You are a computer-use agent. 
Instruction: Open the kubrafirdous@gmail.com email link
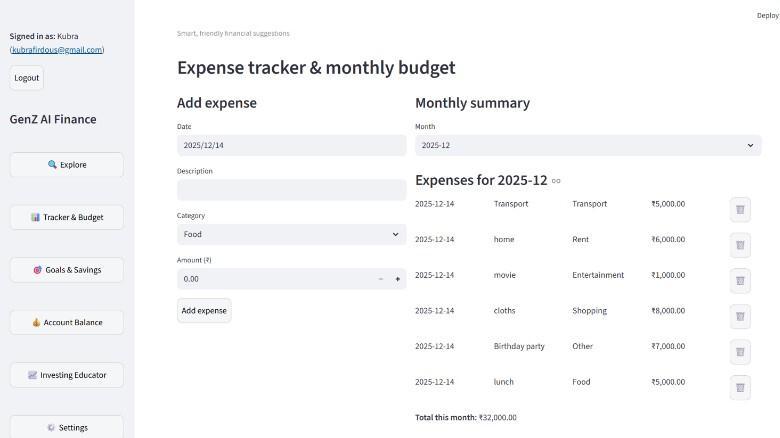[57, 49]
